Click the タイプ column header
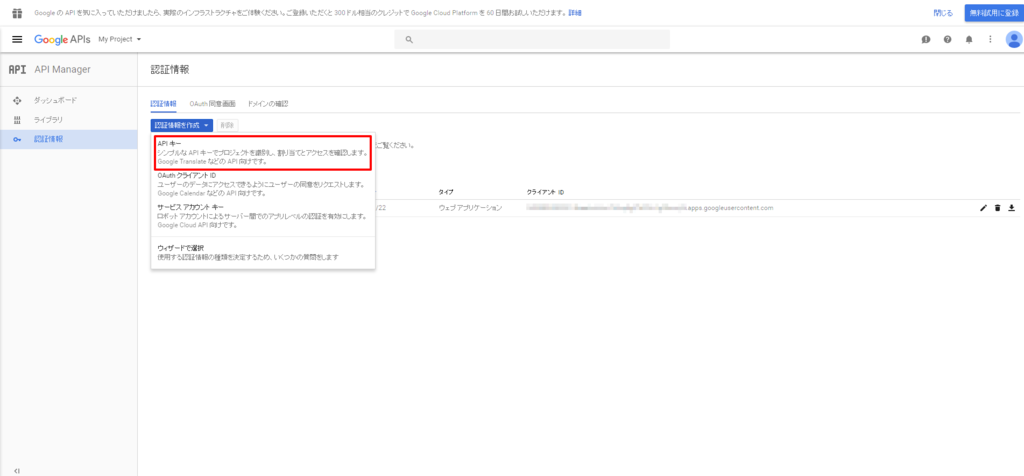1024x476 pixels. click(x=446, y=192)
